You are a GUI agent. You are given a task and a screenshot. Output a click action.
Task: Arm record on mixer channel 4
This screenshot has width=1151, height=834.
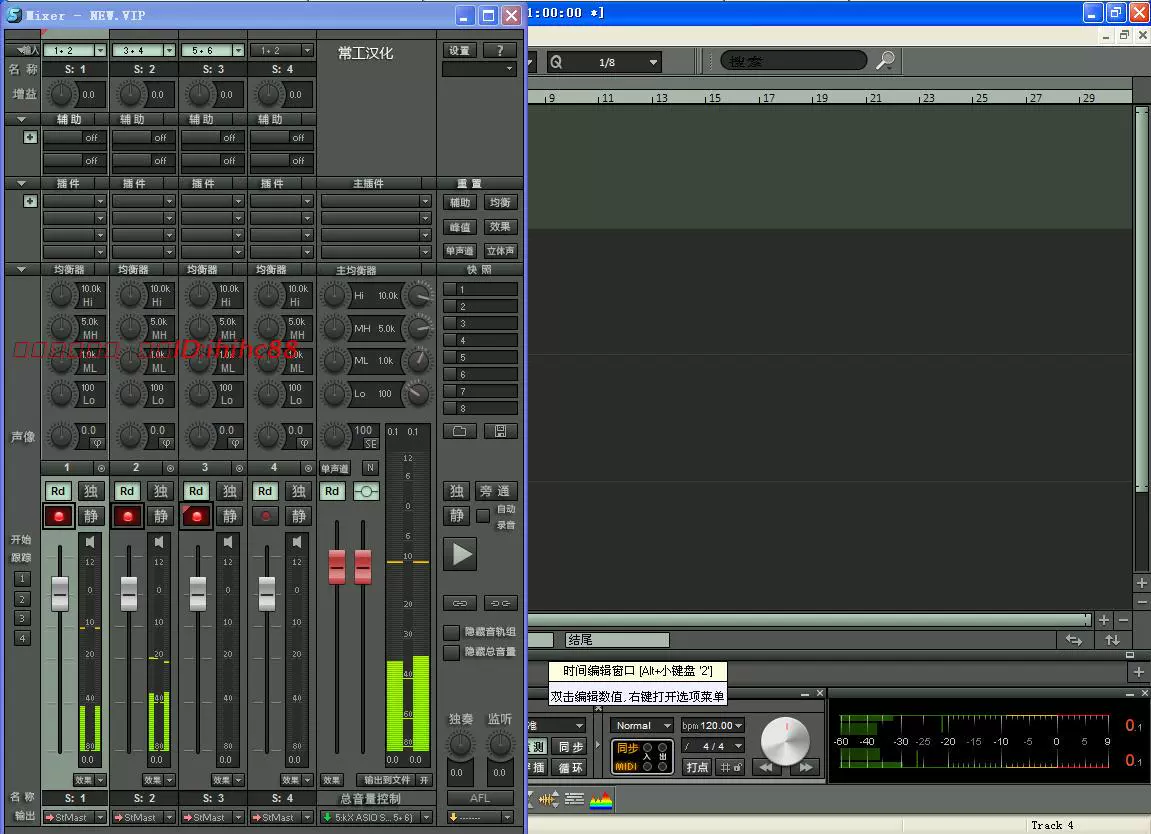[x=265, y=516]
